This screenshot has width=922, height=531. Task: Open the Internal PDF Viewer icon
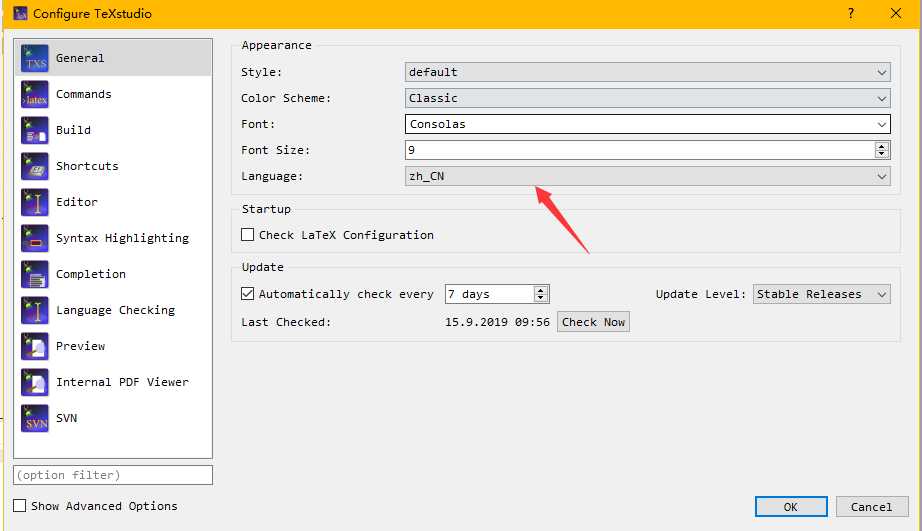35,382
